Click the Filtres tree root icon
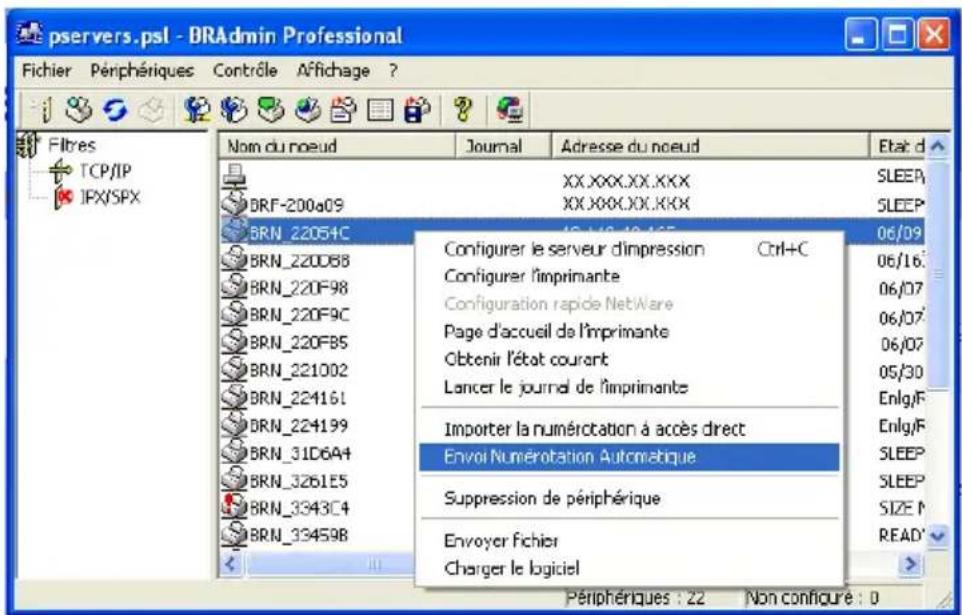 click(27, 145)
